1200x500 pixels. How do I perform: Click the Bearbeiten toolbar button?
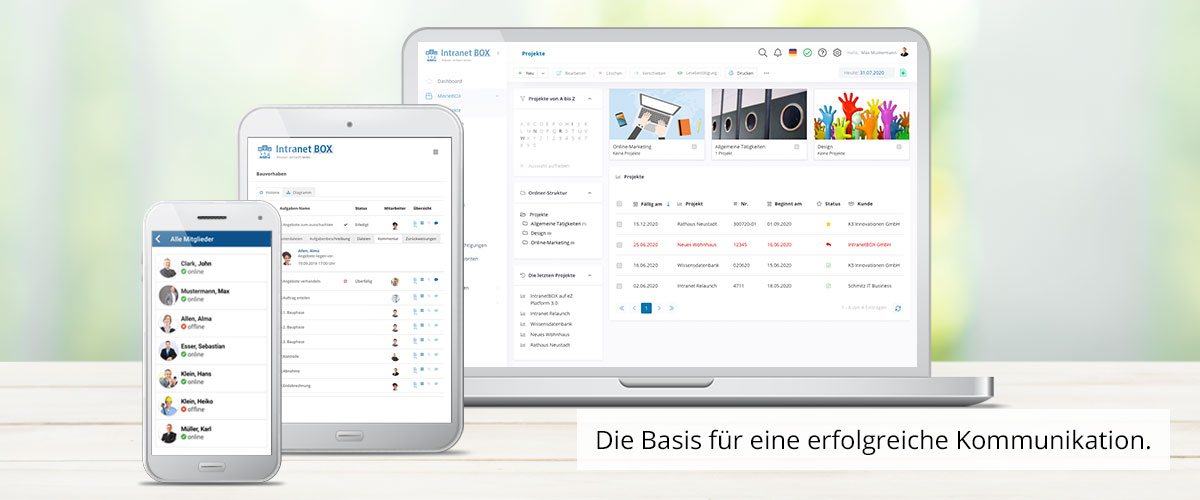coord(571,73)
